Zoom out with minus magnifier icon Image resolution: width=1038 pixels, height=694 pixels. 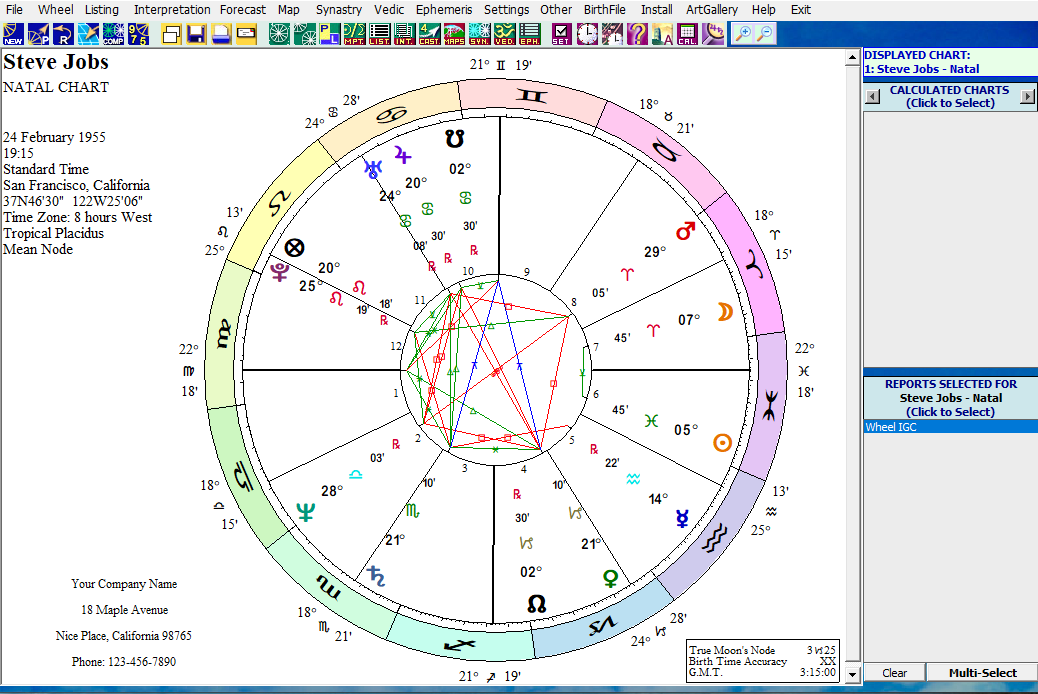click(765, 34)
